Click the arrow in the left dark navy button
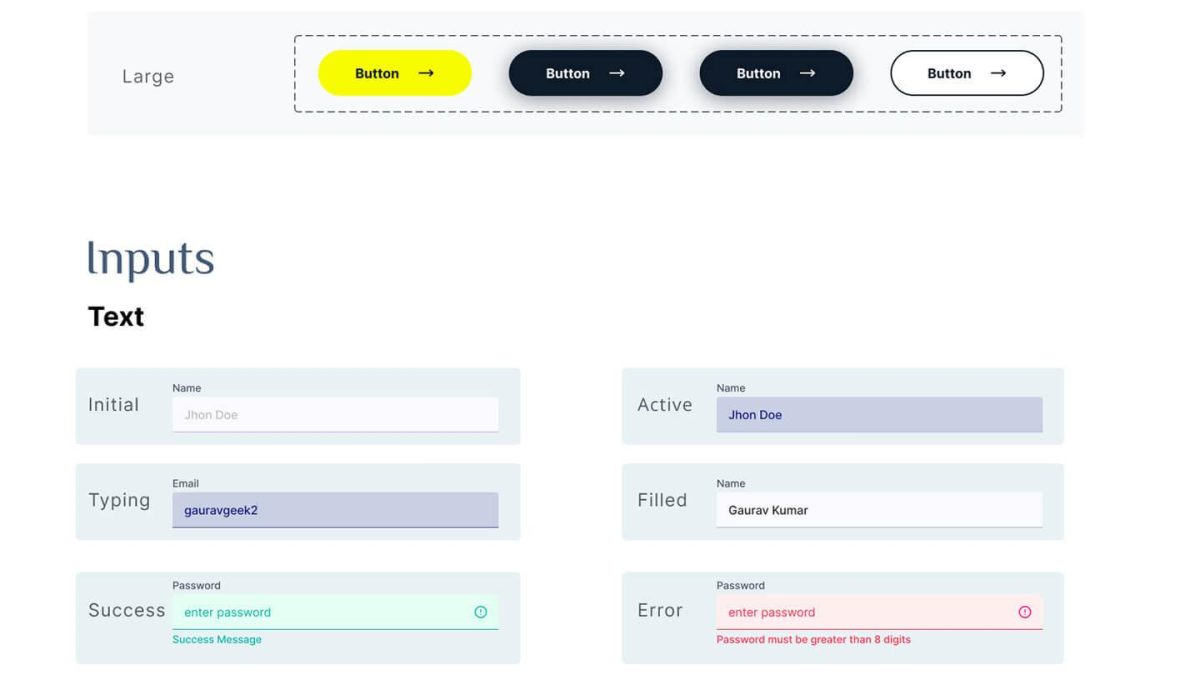 (x=617, y=73)
